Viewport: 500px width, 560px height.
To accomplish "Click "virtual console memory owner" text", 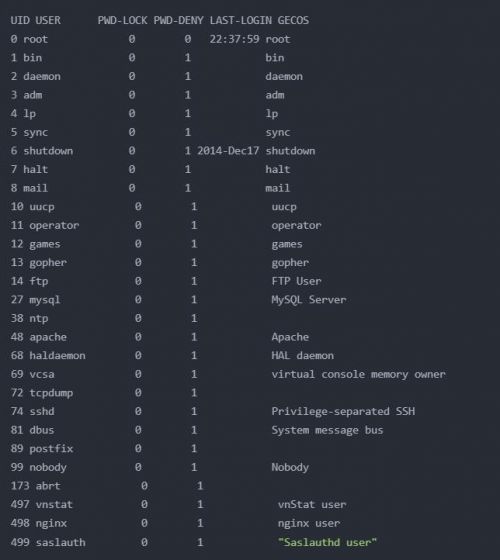I will (358, 374).
